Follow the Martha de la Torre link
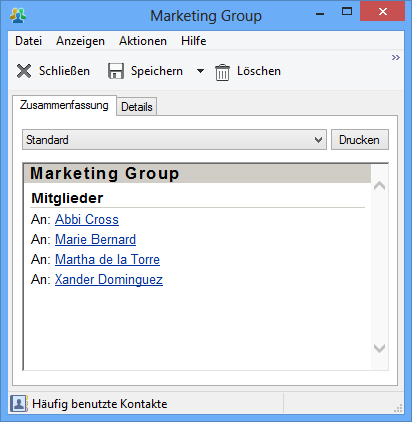The width and height of the screenshot is (412, 422). pyautogui.click(x=107, y=259)
